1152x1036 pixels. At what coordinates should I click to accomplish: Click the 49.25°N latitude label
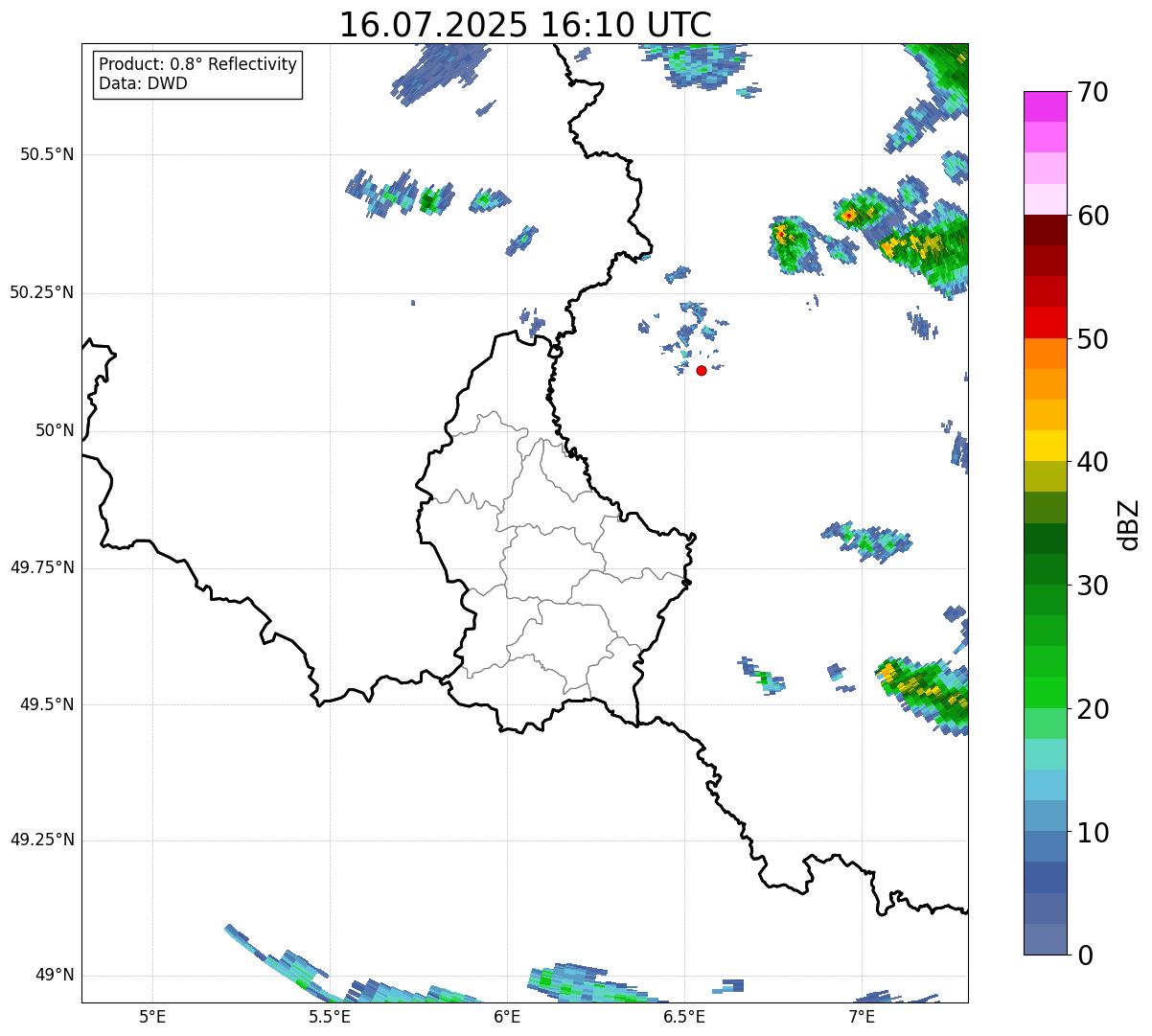point(41,840)
